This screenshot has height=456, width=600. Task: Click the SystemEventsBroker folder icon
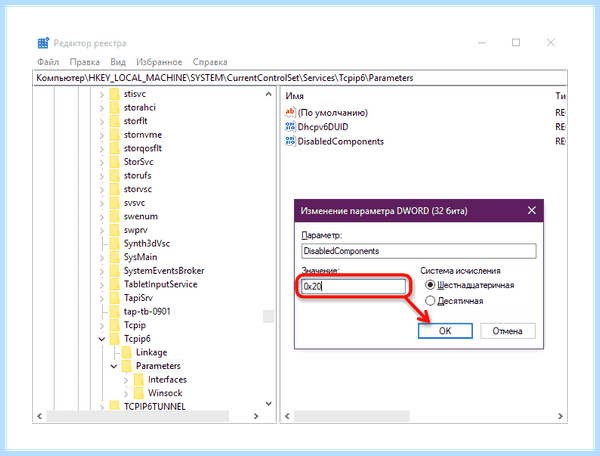114,271
